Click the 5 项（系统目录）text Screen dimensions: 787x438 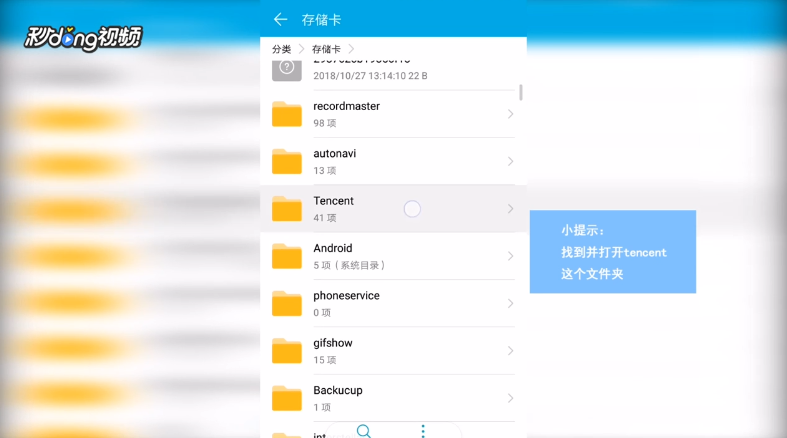[x=349, y=265]
